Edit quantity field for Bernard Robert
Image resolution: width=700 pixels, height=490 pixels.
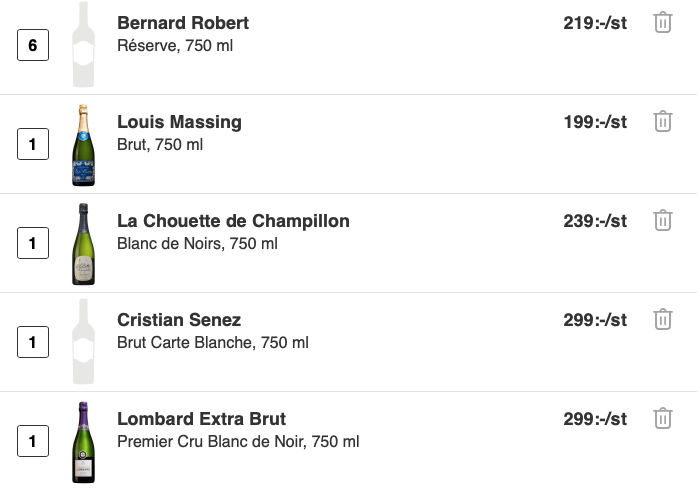click(33, 46)
